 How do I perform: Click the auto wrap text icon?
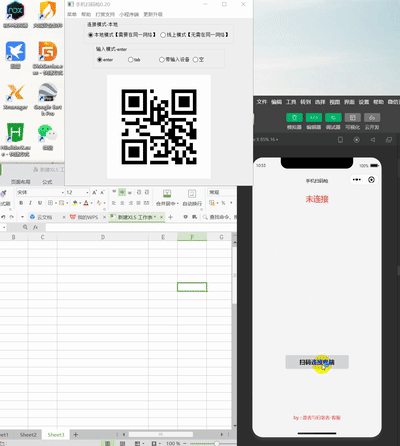192,194
